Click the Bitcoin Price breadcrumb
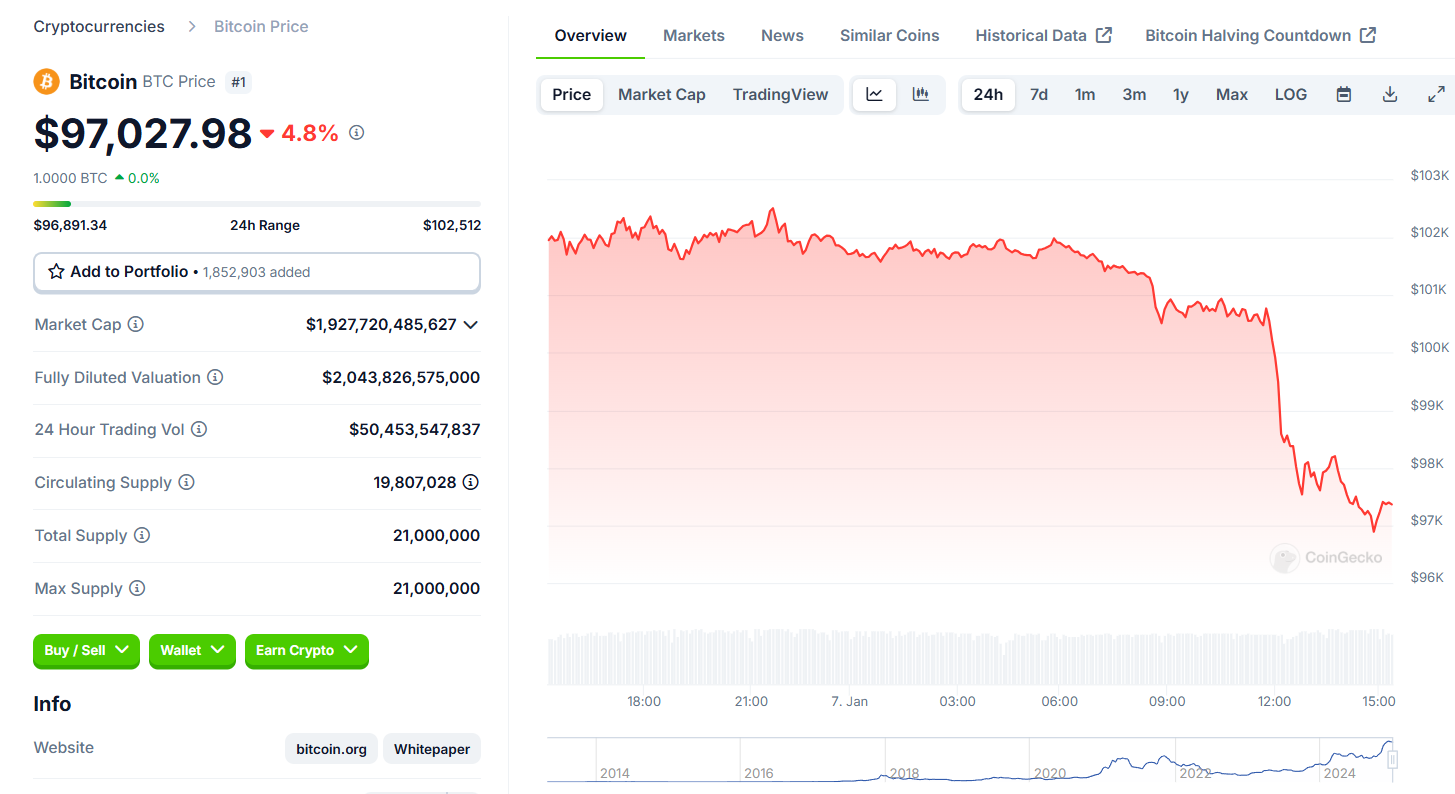Image resolution: width=1455 pixels, height=794 pixels. click(x=261, y=27)
